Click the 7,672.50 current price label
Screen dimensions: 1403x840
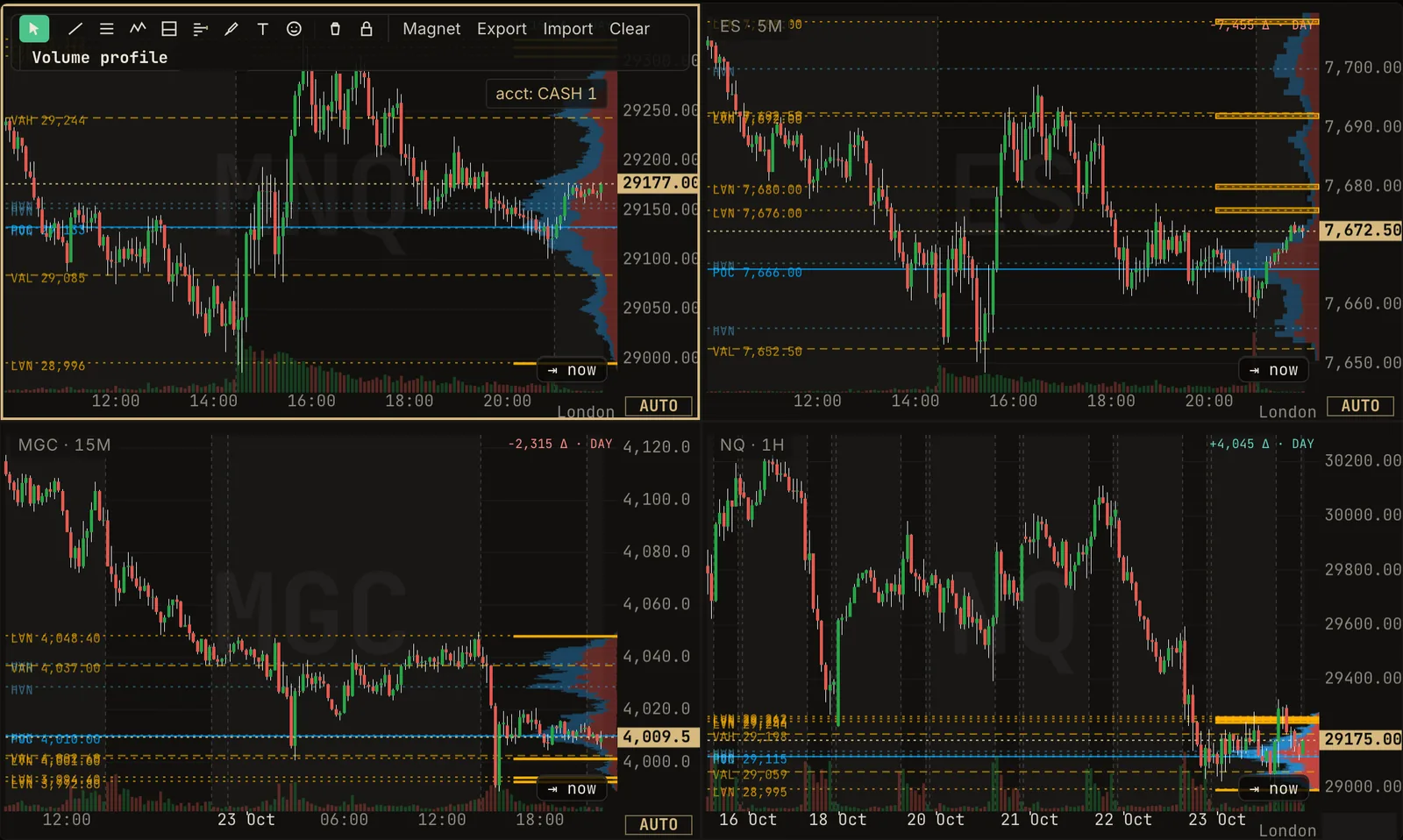point(1362,231)
